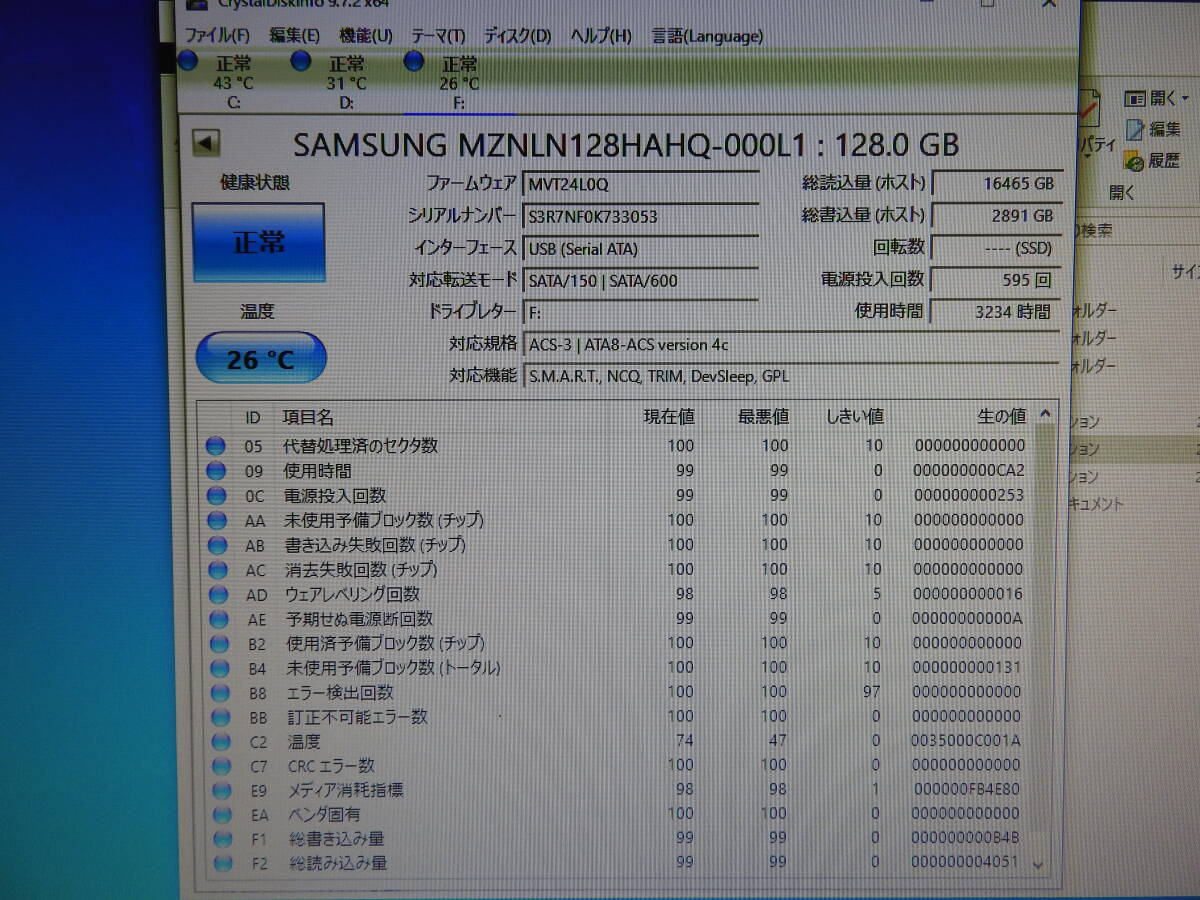Image resolution: width=1200 pixels, height=900 pixels.
Task: Click the 正常 health status button
Action: pos(259,242)
